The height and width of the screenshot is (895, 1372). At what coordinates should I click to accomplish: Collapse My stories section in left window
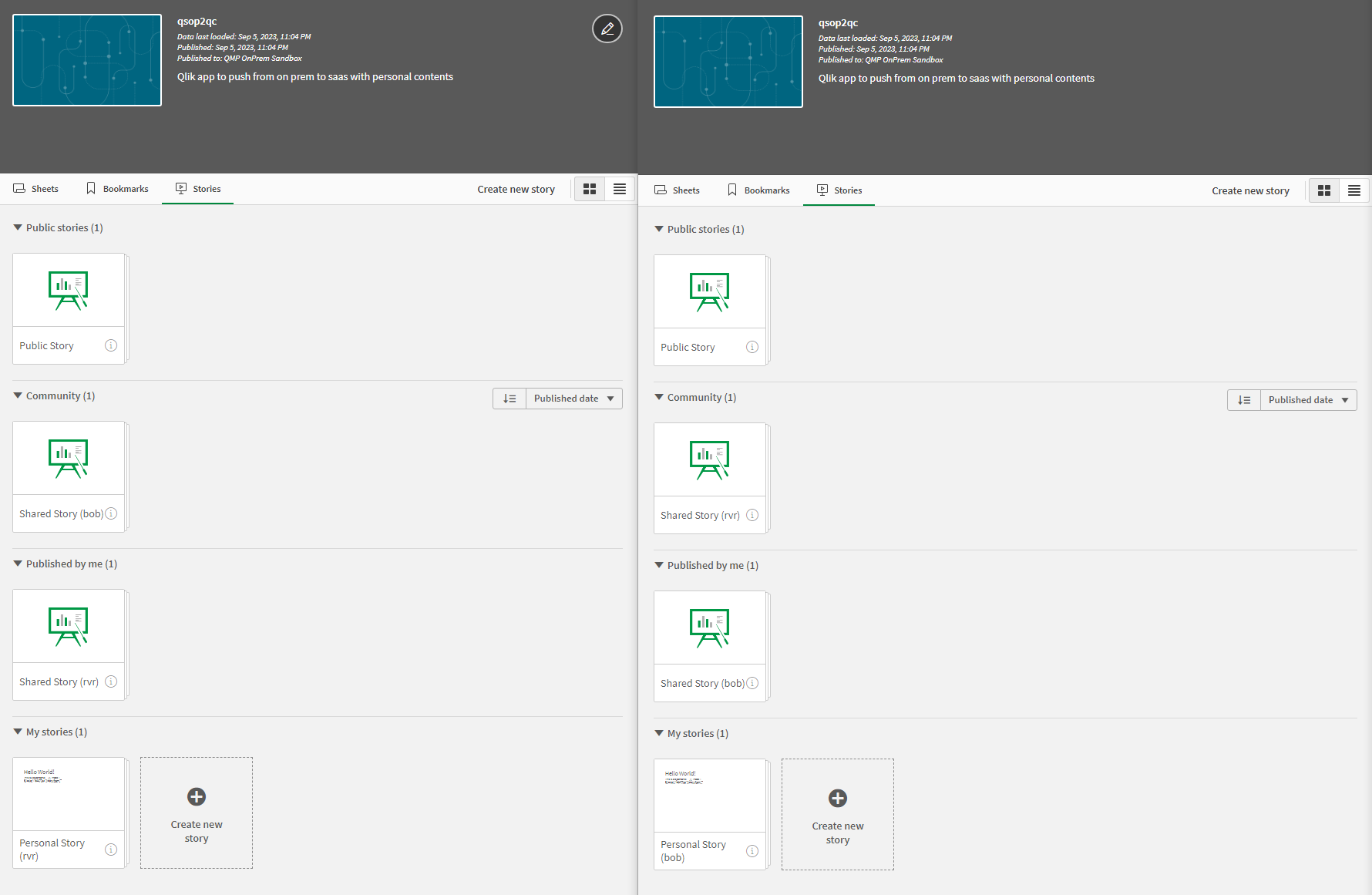tap(18, 732)
